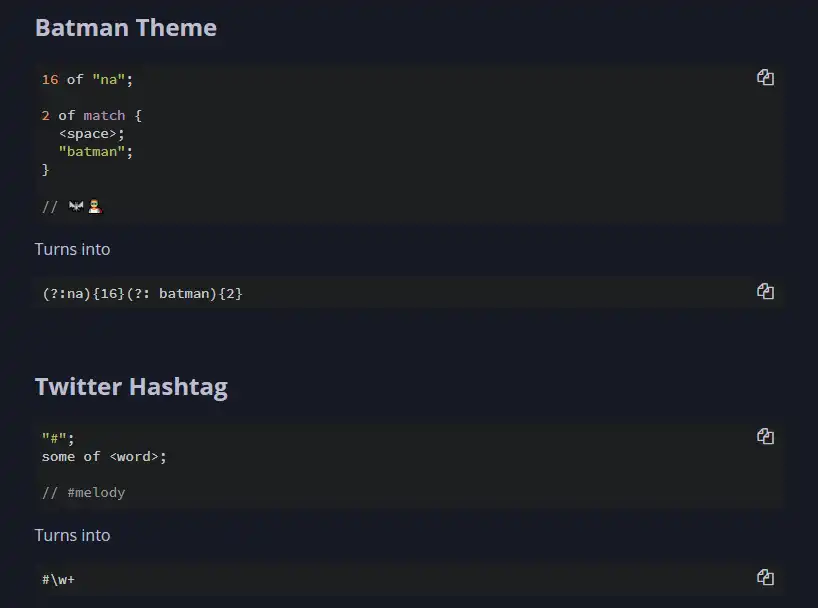Click the <space>; code line
Screen dimensions: 818x608
tap(92, 134)
